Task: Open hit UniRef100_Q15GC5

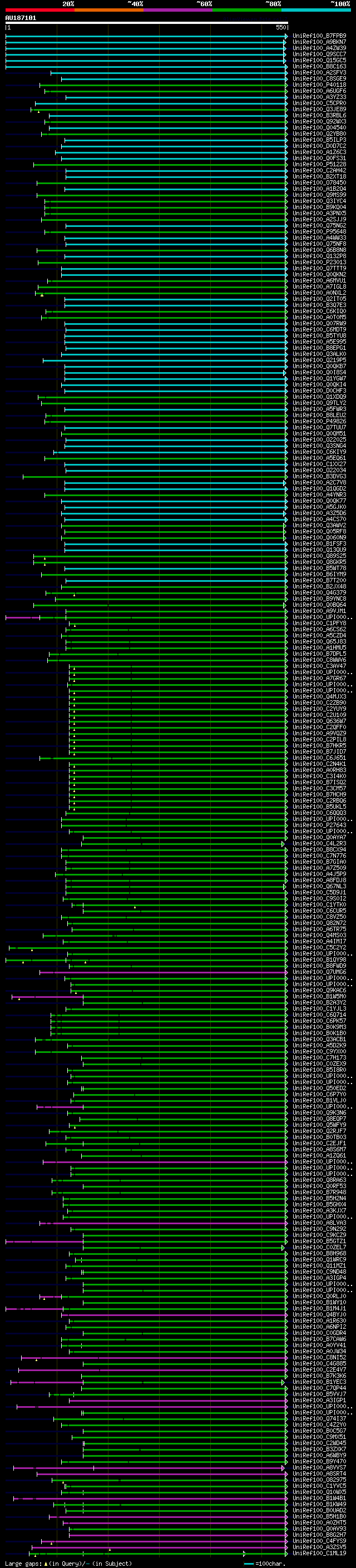Action: 319,60
